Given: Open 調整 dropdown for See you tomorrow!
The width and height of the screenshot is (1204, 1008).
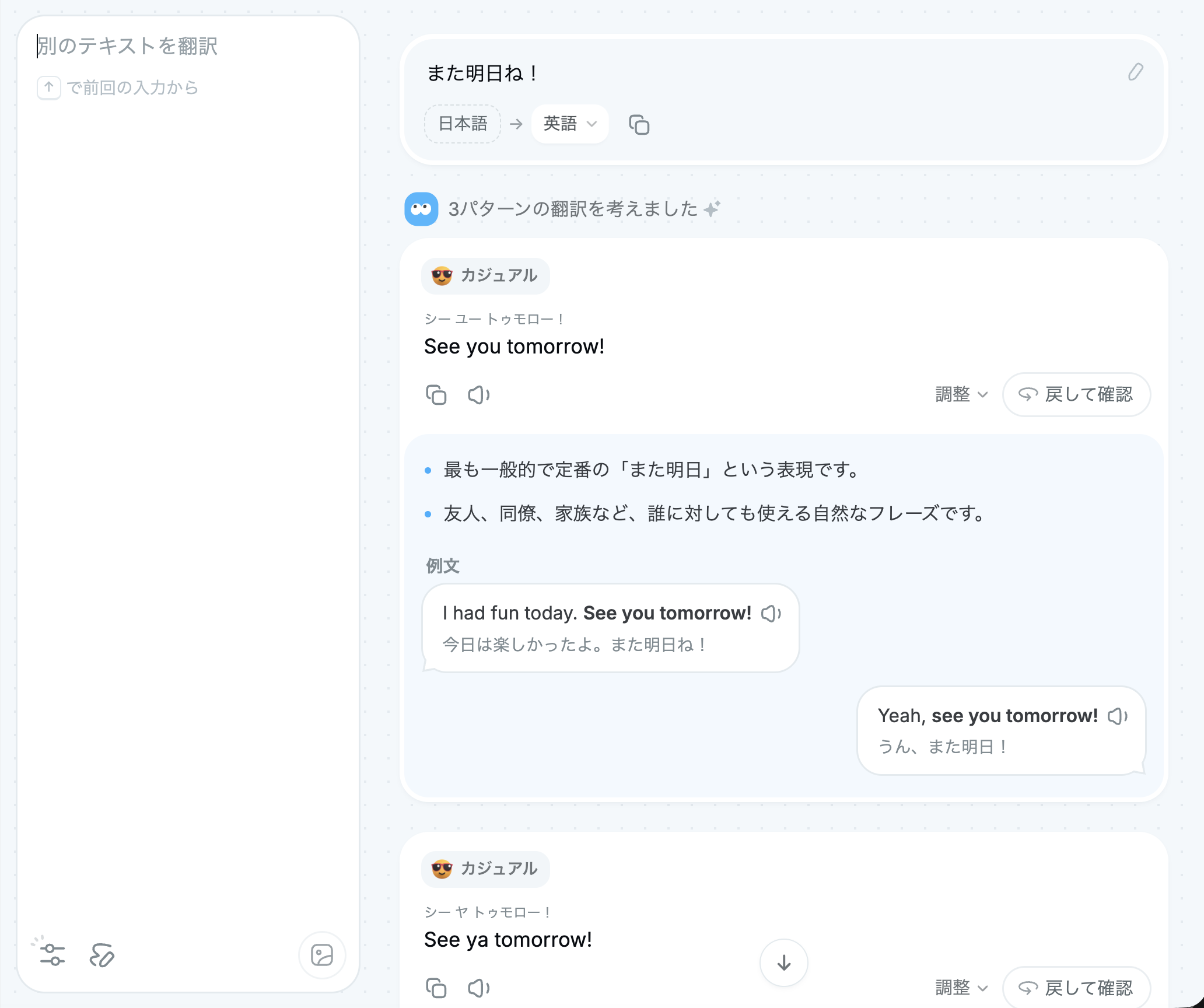Looking at the screenshot, I should 961,395.
